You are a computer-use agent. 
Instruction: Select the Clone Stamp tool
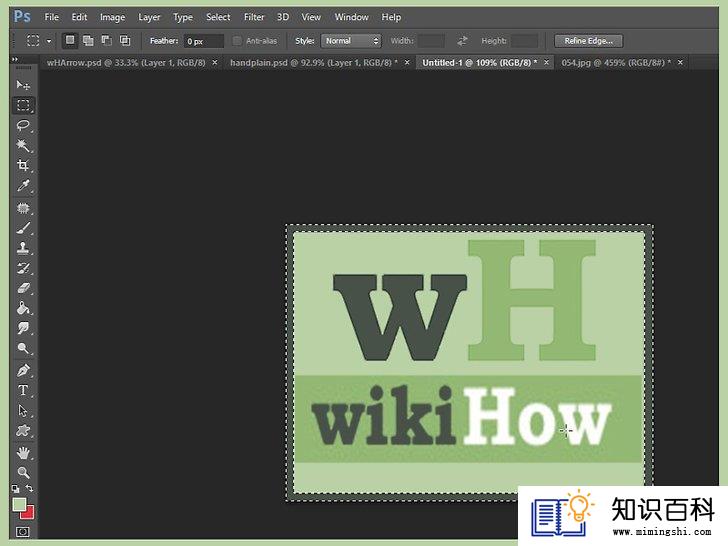(23, 248)
